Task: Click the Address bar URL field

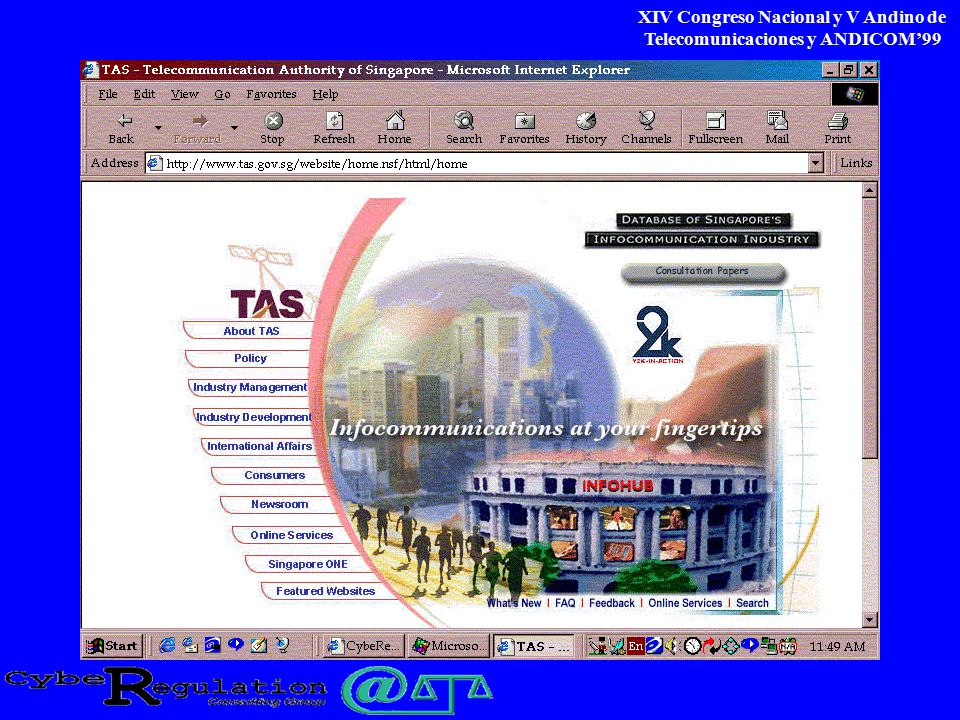Action: coord(486,163)
